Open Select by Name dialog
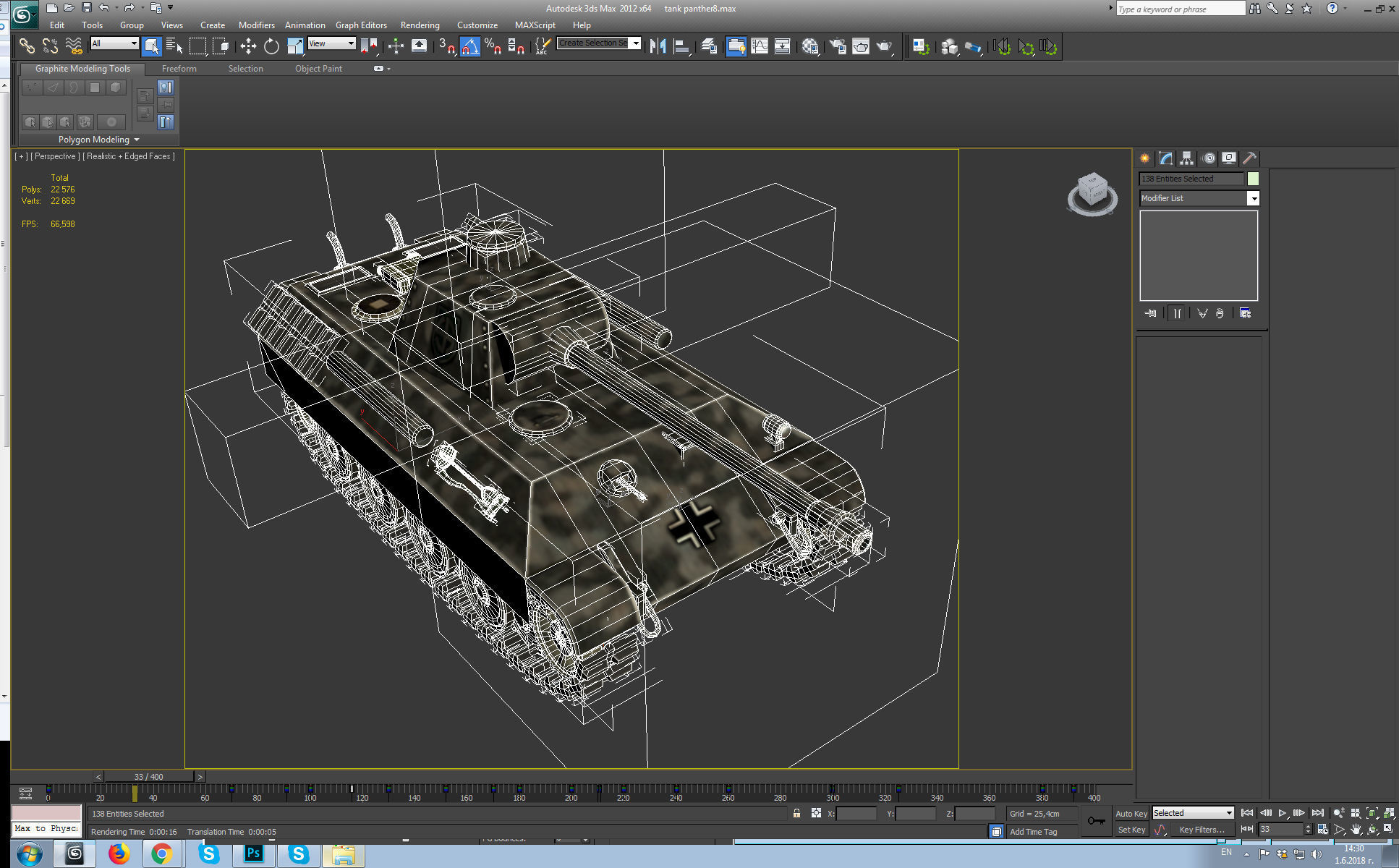 [174, 46]
